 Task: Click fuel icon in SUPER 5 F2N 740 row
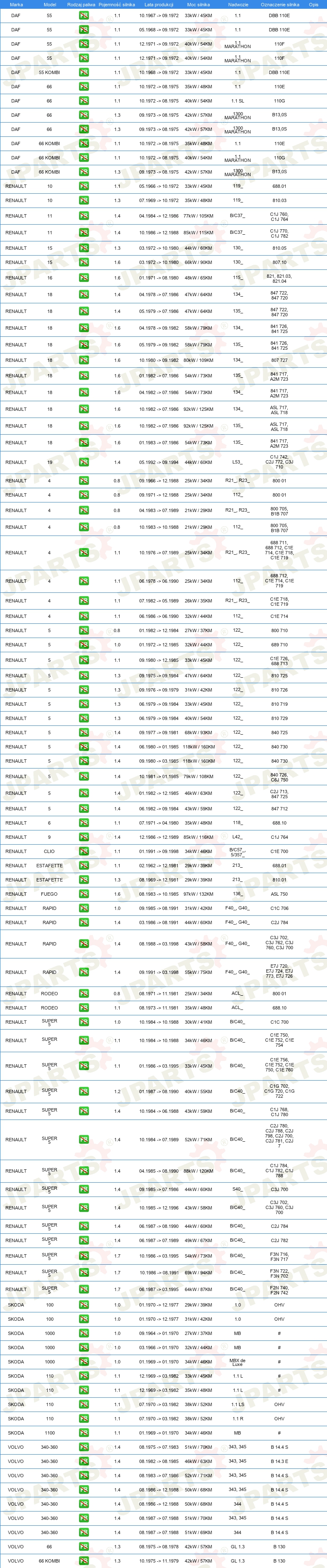pos(84,1289)
